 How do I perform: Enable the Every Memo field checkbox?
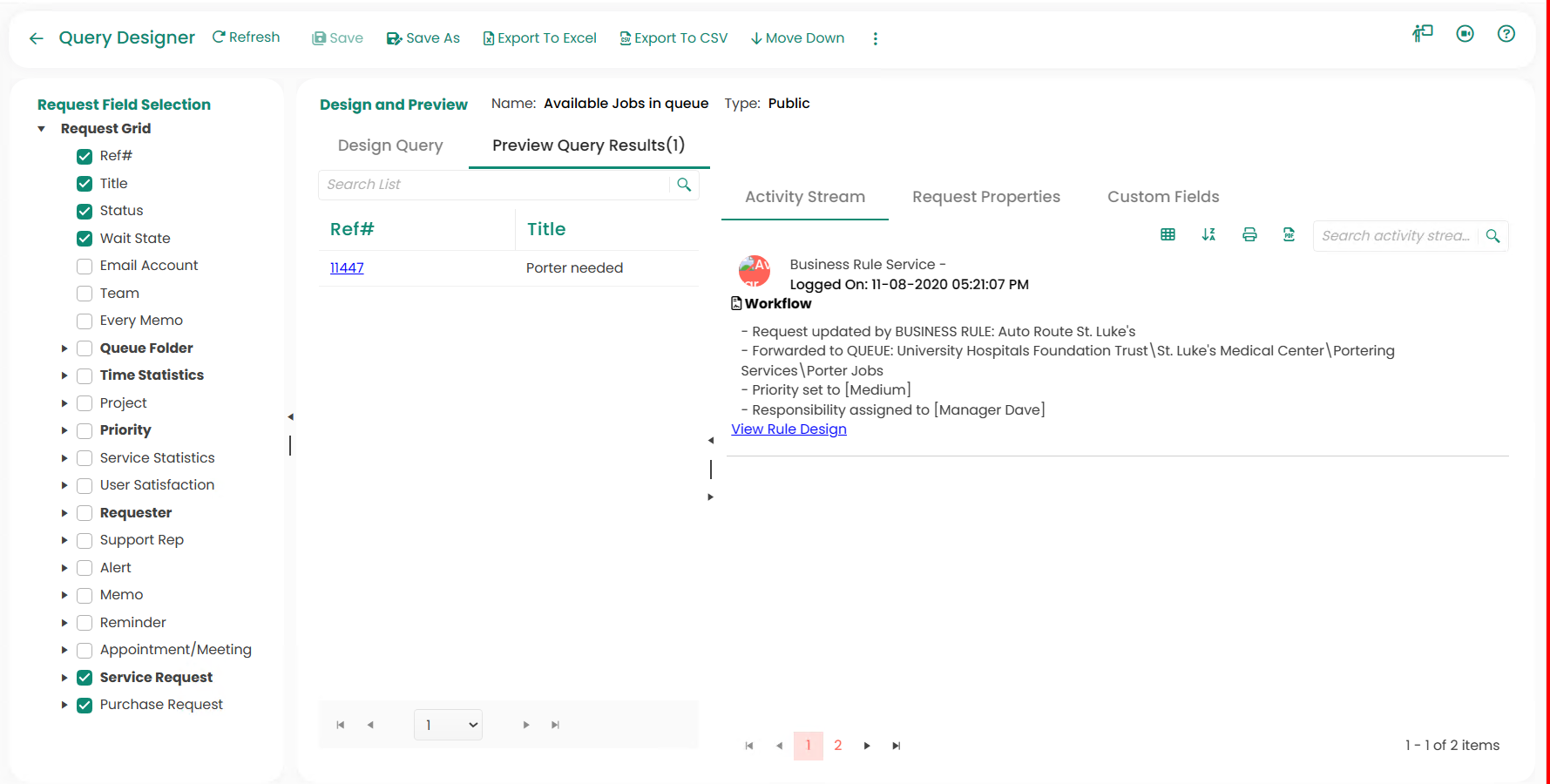tap(85, 321)
